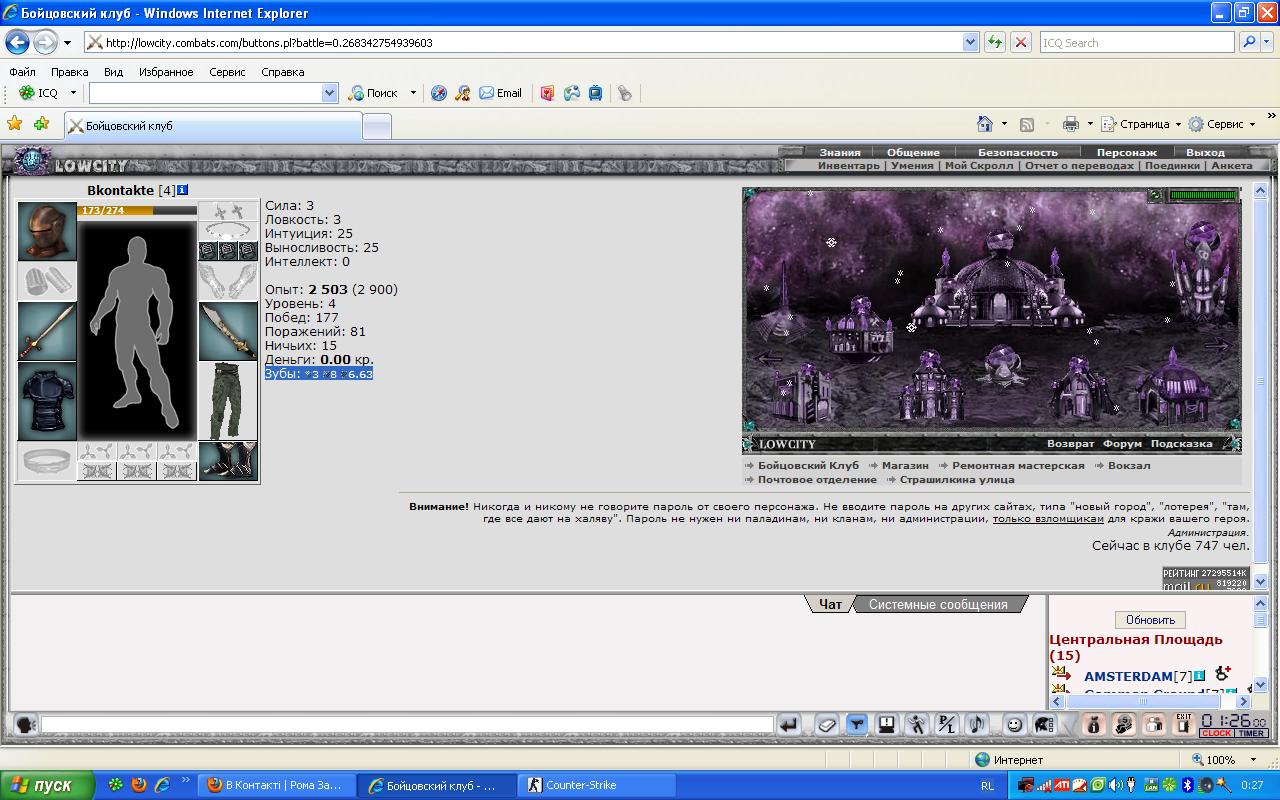Click the Выход menu item
Viewport: 1280px width, 800px height.
1205,153
